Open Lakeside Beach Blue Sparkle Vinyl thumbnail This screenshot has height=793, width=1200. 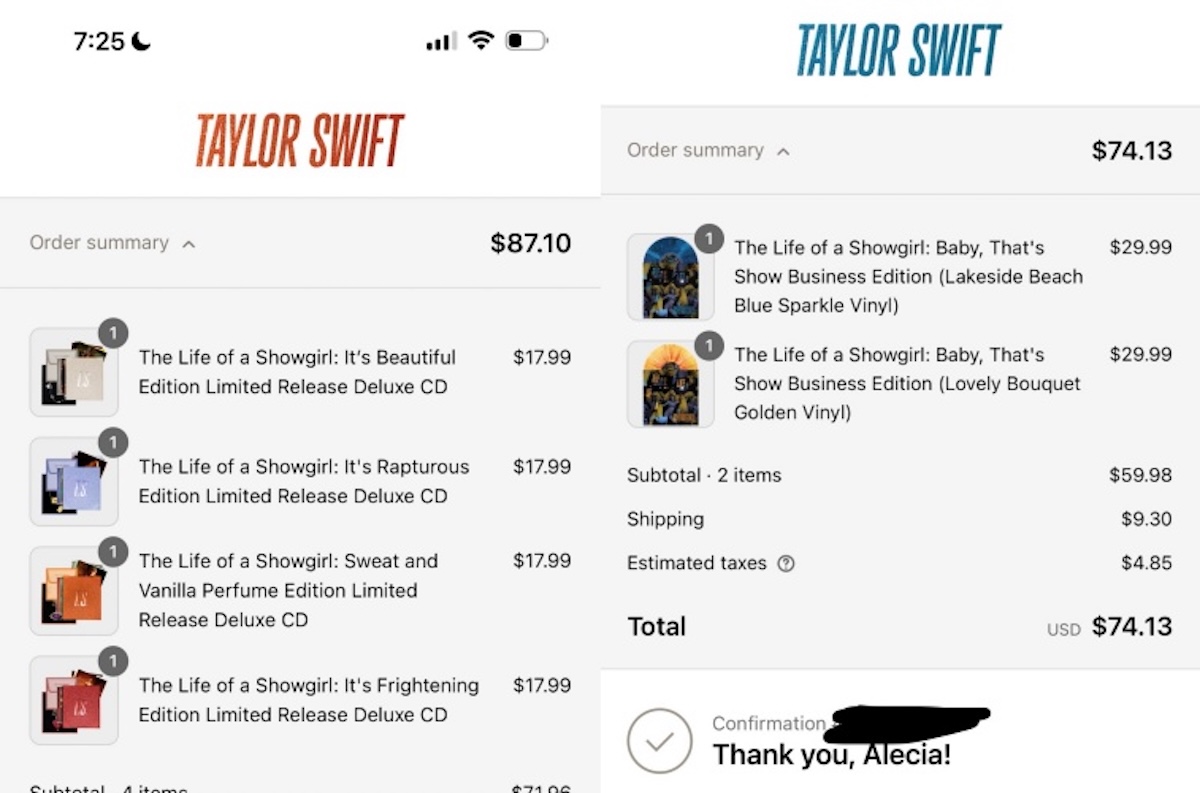[670, 277]
